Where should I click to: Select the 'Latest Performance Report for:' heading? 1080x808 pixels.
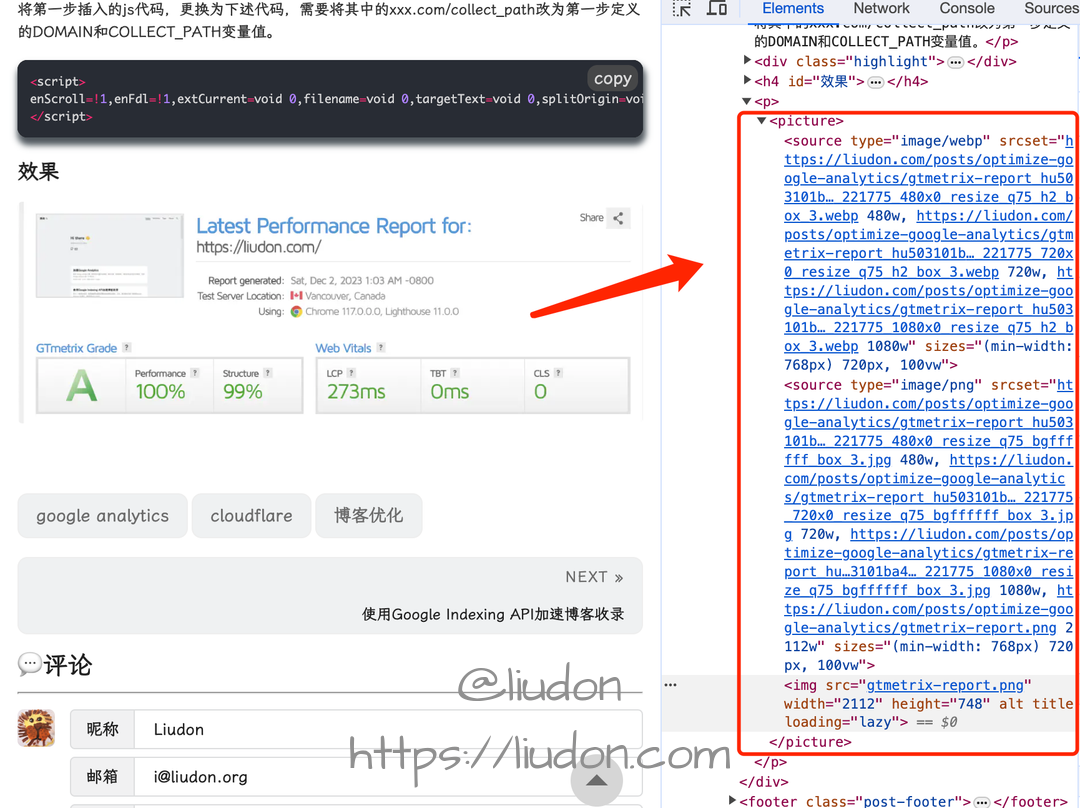pos(334,226)
